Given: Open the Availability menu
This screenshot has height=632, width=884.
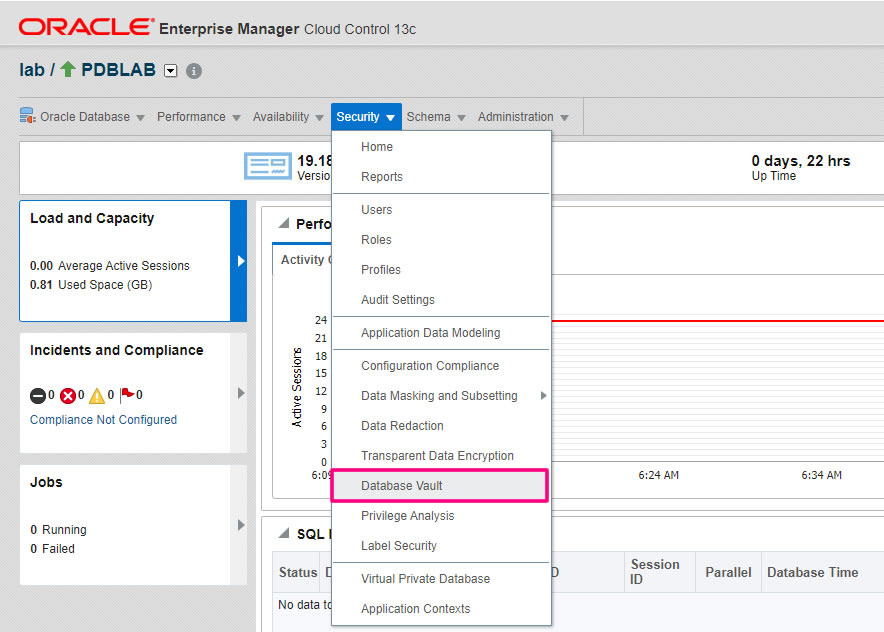Looking at the screenshot, I should coord(288,117).
